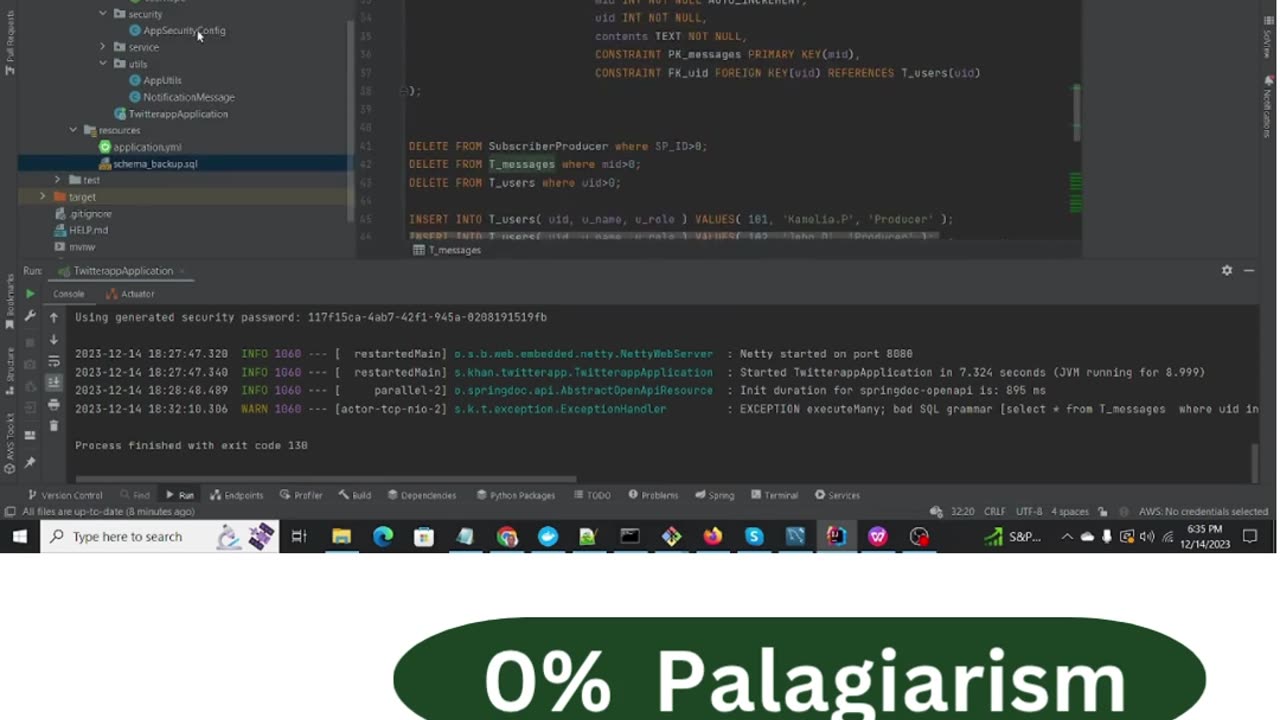Screen dimensions: 1280x720
Task: Open Skype from the Windows taskbar
Action: coord(754,537)
